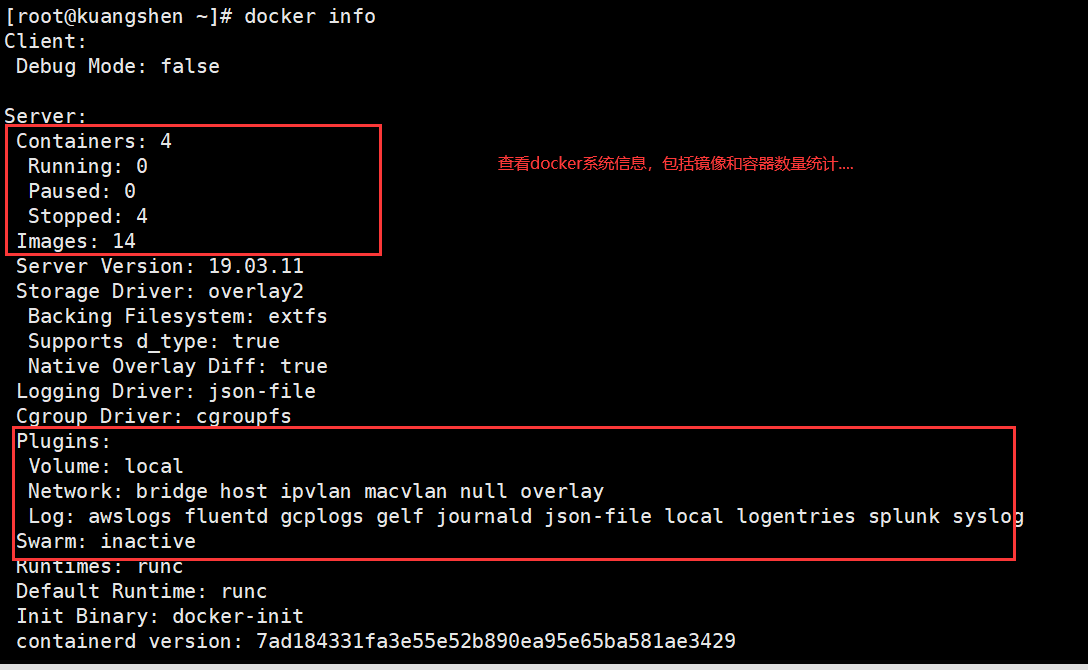The width and height of the screenshot is (1088, 670).
Task: Click the 'Plugins:' heading line
Action: [63, 441]
